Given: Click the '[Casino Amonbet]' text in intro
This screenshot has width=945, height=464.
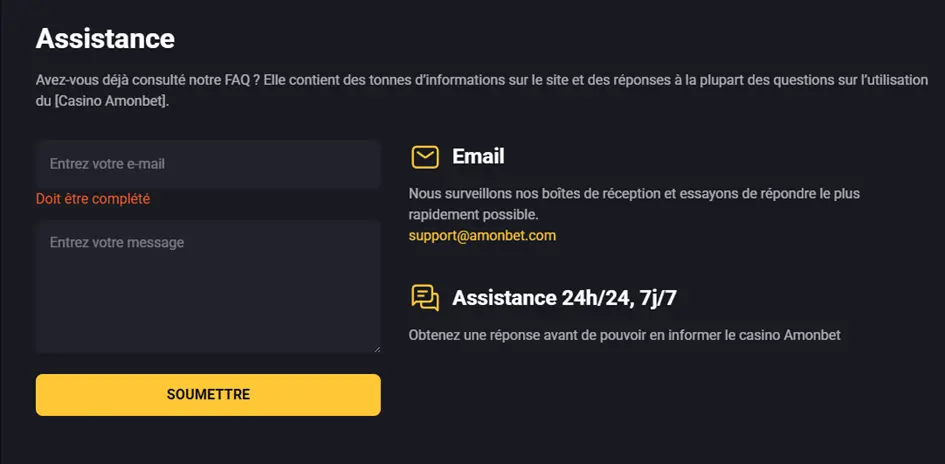Looking at the screenshot, I should 111,101.
